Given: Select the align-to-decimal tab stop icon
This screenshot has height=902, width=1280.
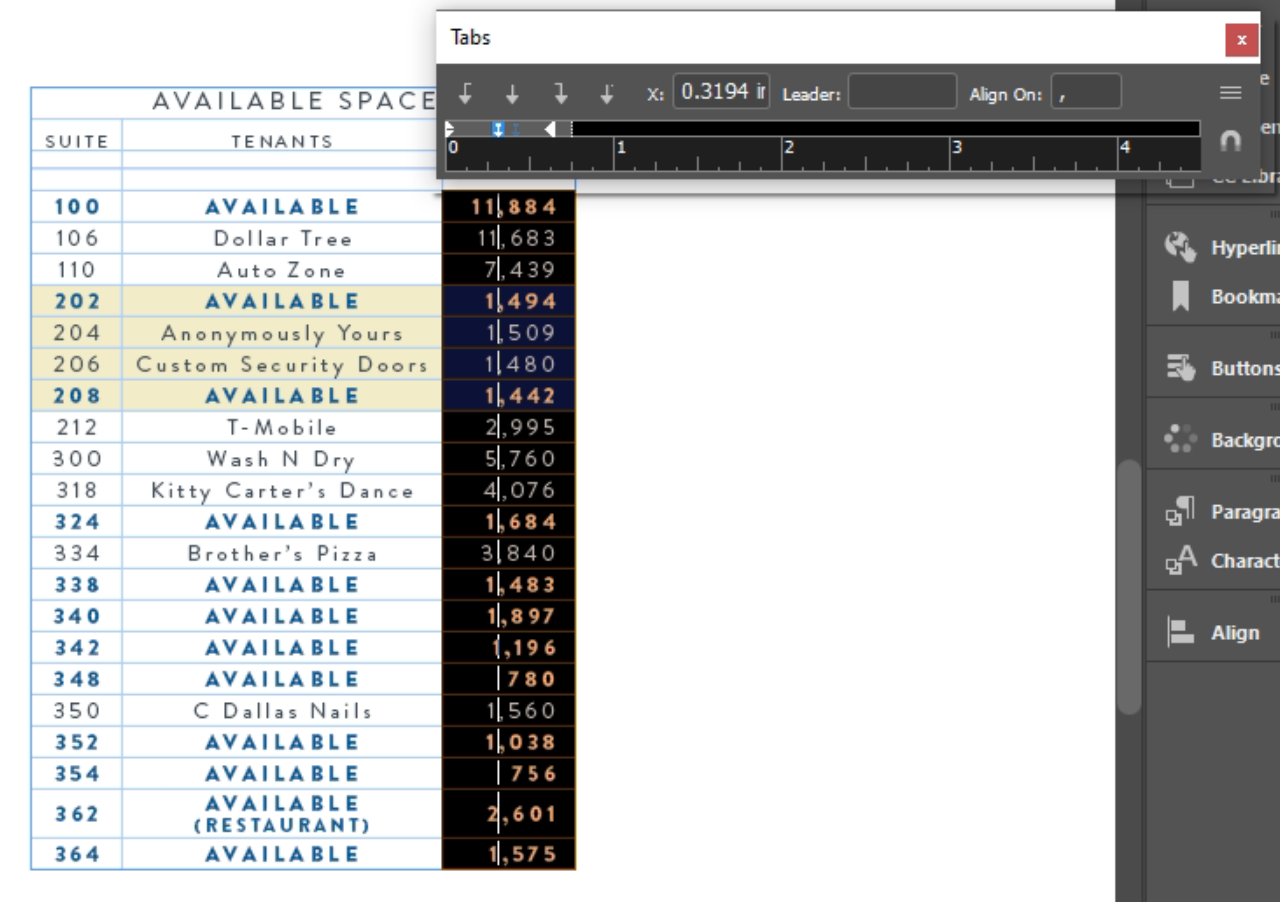Looking at the screenshot, I should point(608,92).
